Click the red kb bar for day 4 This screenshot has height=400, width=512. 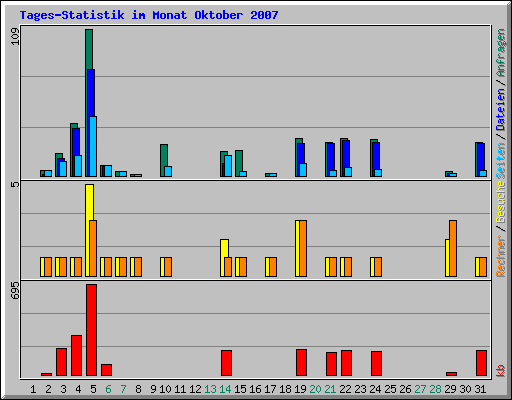pyautogui.click(x=76, y=356)
